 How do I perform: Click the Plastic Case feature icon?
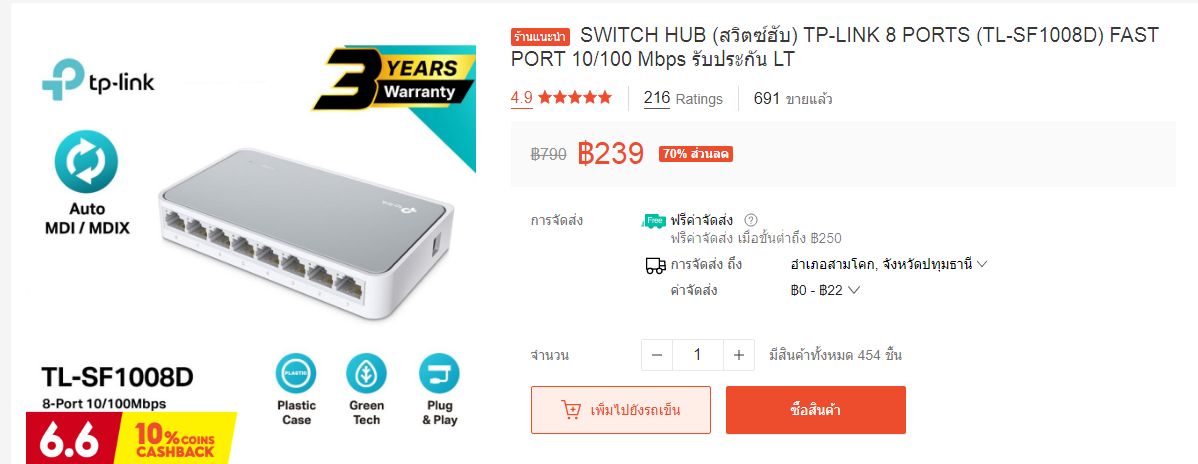(296, 374)
